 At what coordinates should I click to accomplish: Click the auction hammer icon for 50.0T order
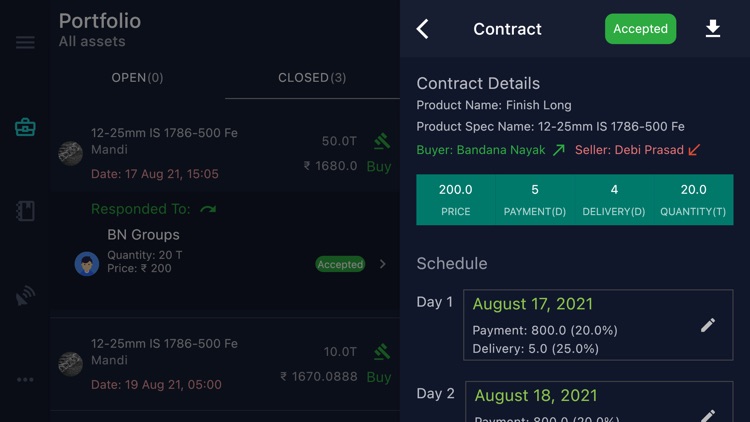tap(381, 141)
